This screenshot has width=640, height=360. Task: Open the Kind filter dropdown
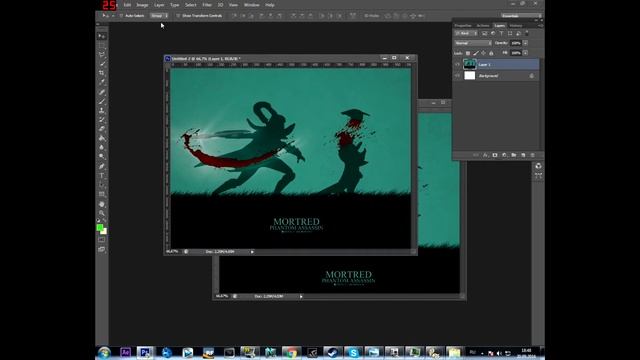pos(466,33)
